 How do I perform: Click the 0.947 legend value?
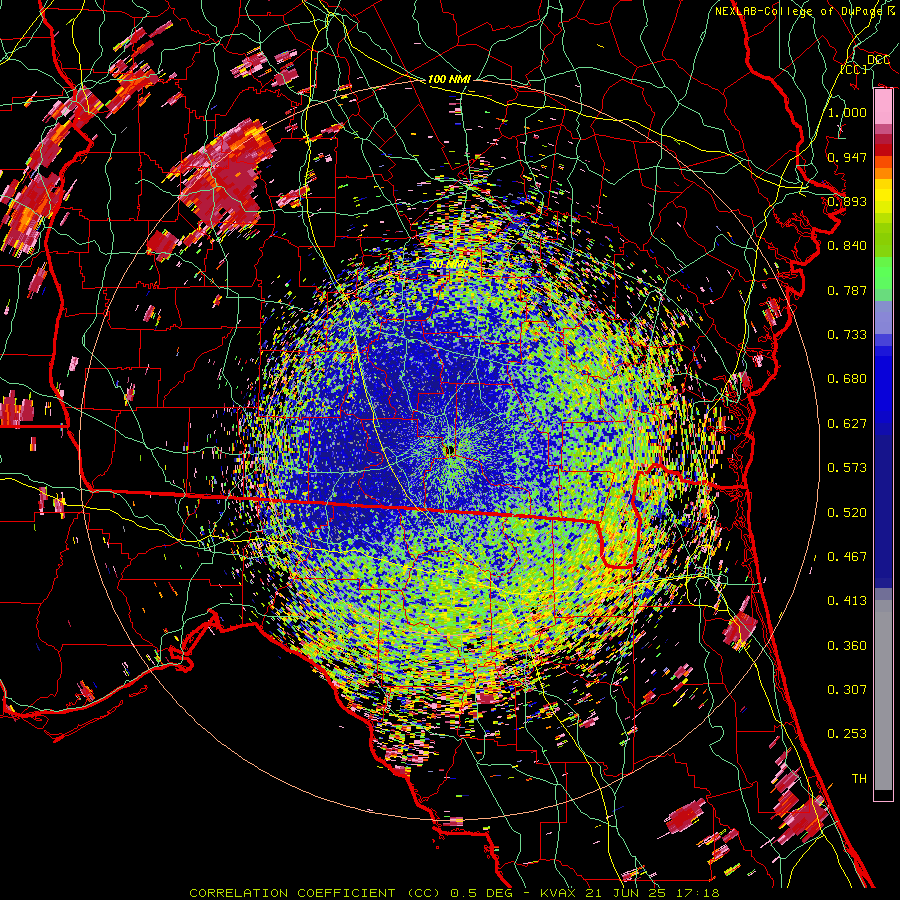coord(847,157)
